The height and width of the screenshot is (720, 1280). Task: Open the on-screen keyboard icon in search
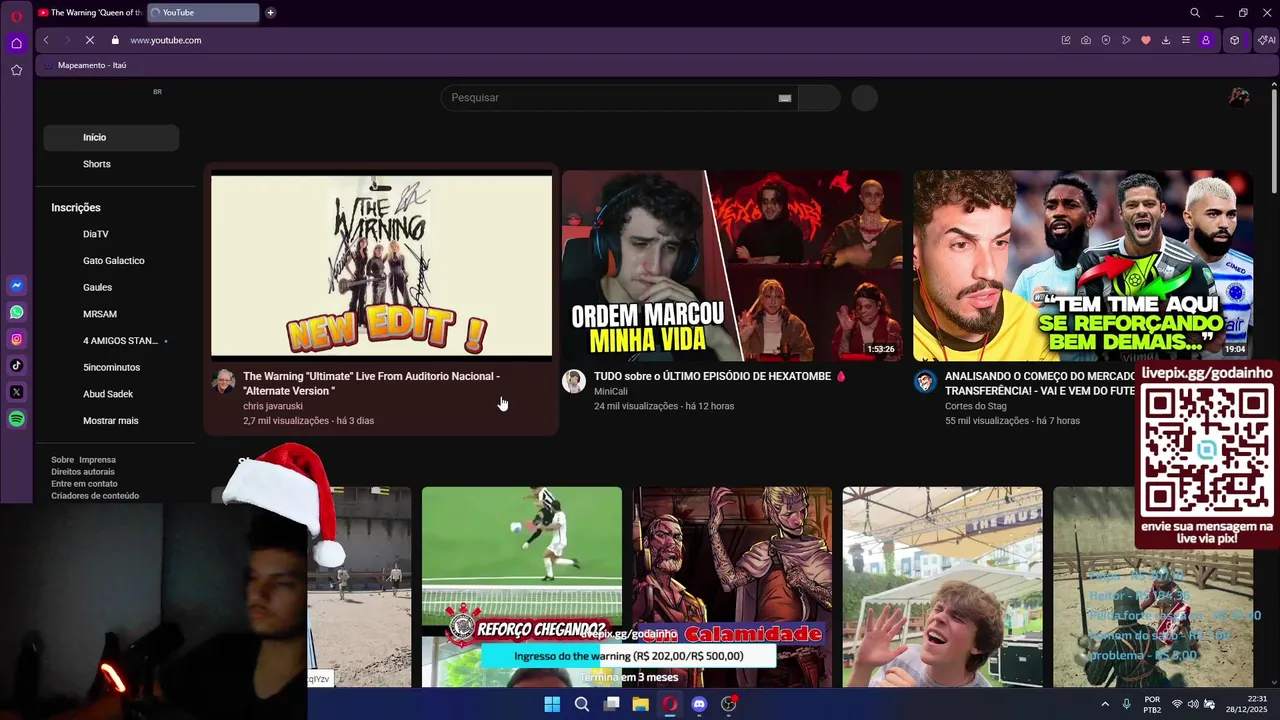(785, 98)
